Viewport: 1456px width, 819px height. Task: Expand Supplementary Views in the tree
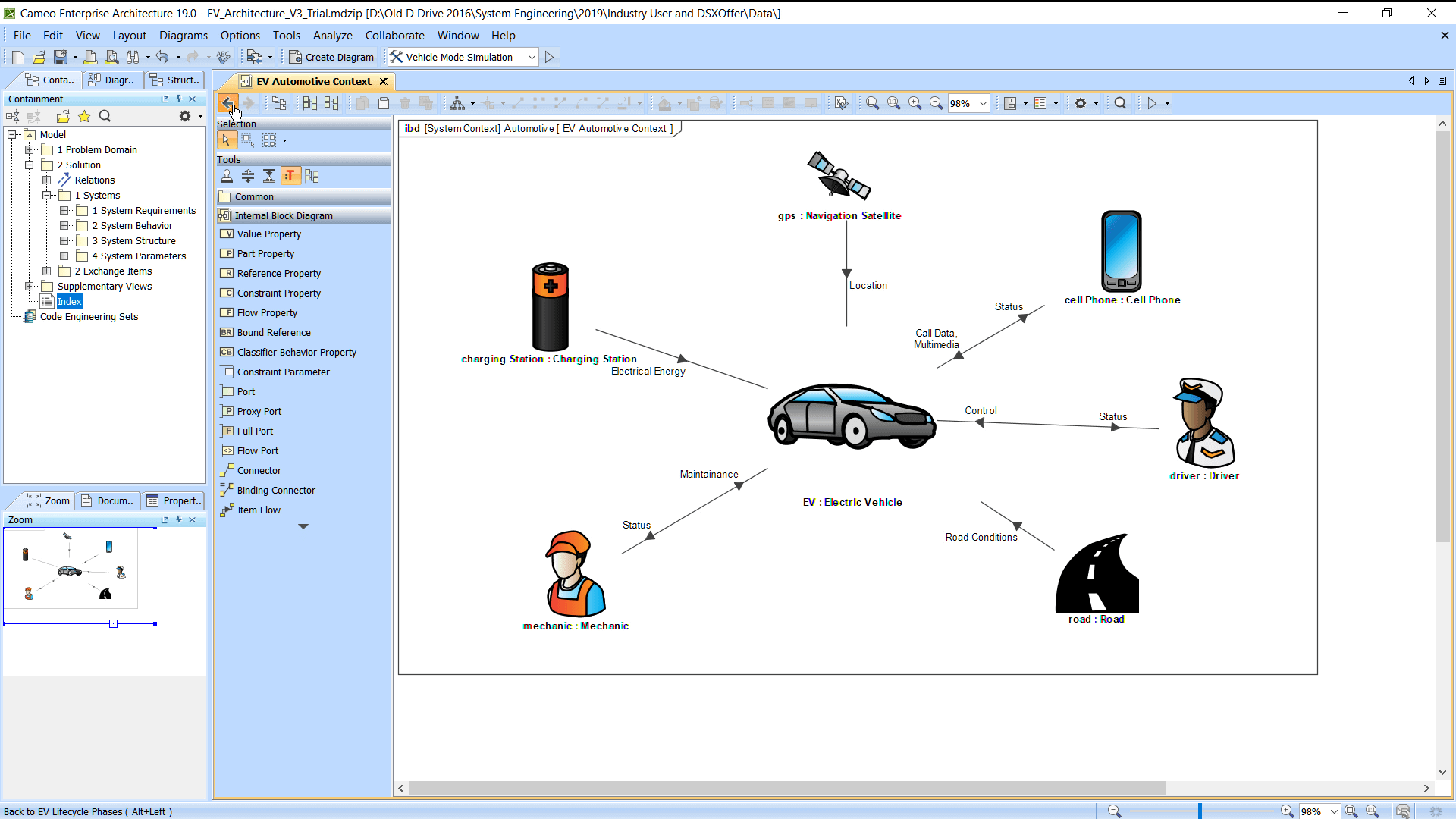[x=30, y=286]
